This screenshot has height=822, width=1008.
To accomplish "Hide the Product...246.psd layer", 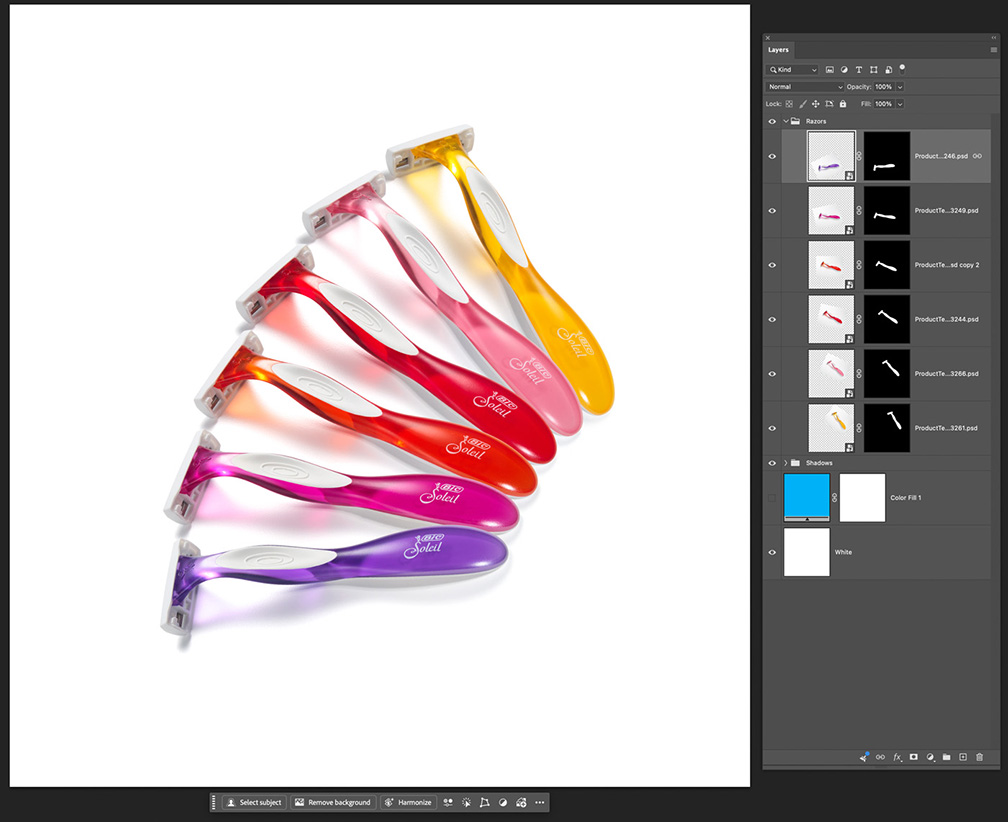I will [x=772, y=156].
